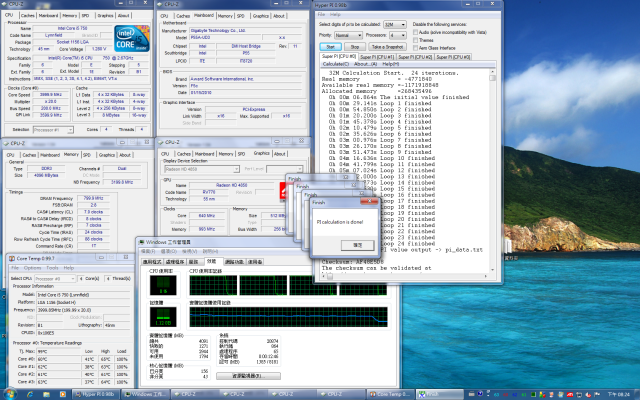The width and height of the screenshot is (640, 400).
Task: Open the Windows Start orb
Action: [x=10, y=394]
